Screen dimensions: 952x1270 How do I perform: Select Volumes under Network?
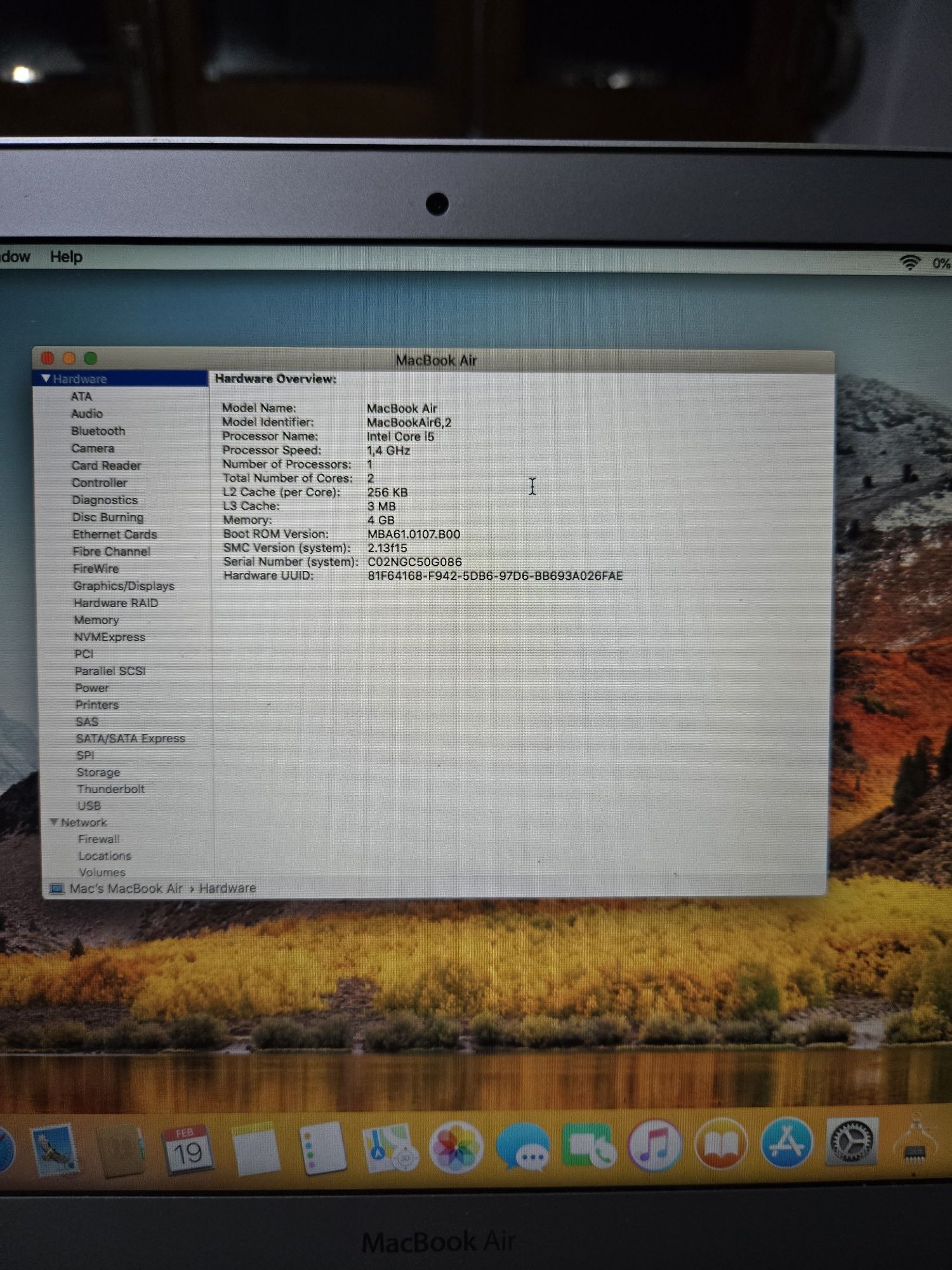[x=102, y=872]
